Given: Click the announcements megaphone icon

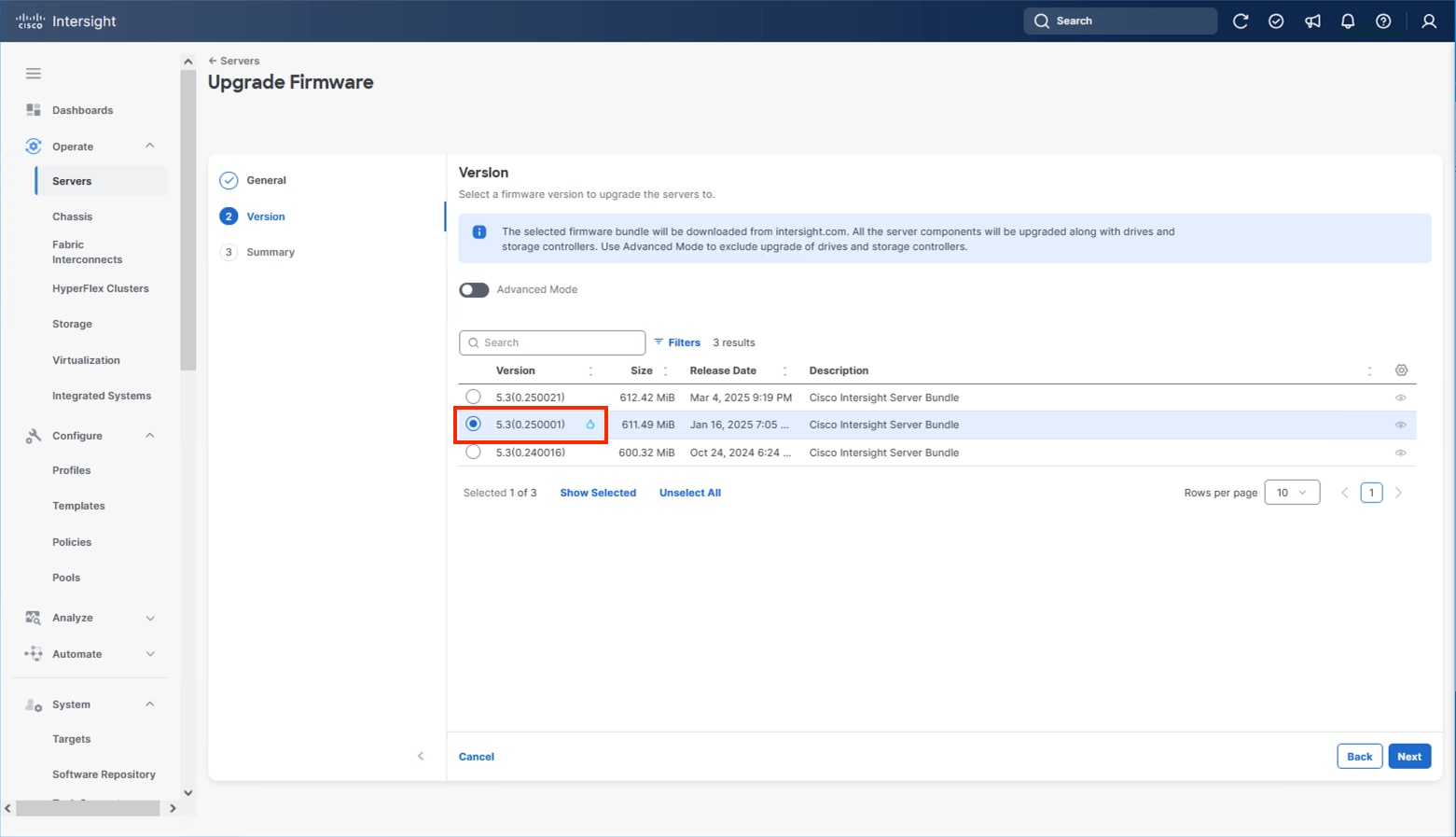Looking at the screenshot, I should pos(1312,21).
